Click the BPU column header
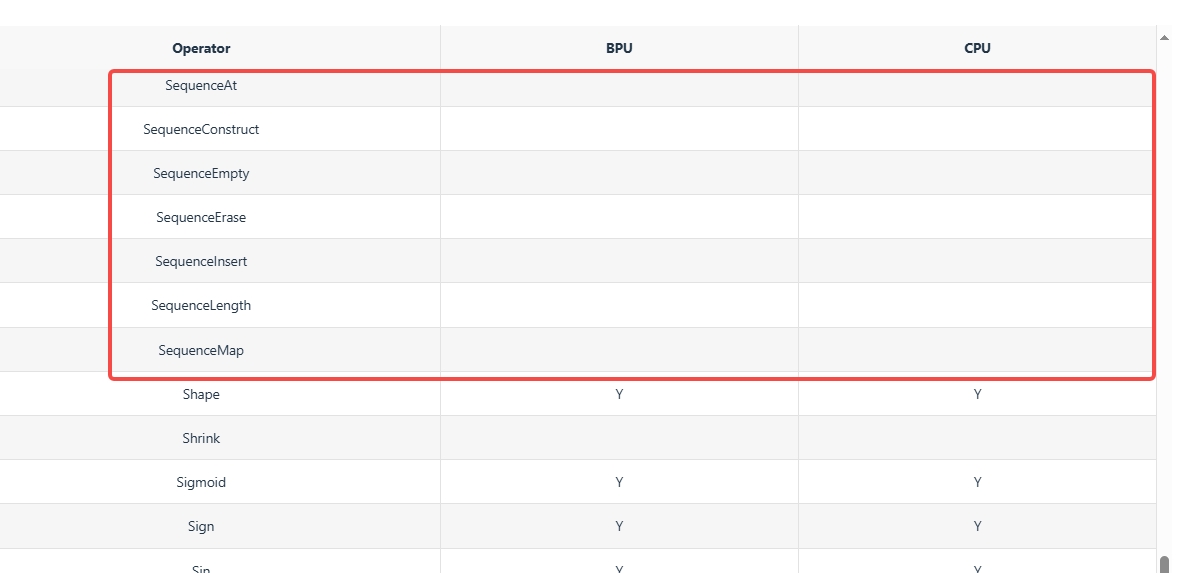 pos(619,48)
